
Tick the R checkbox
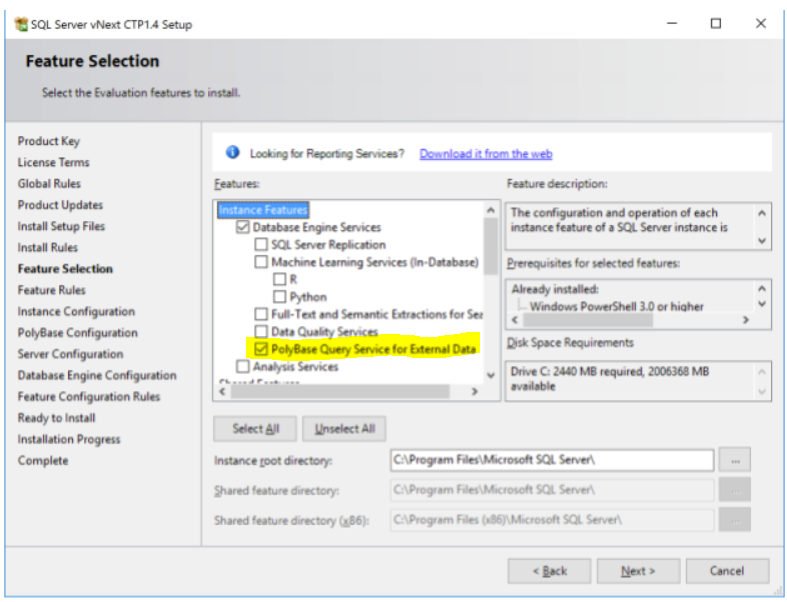[280, 279]
